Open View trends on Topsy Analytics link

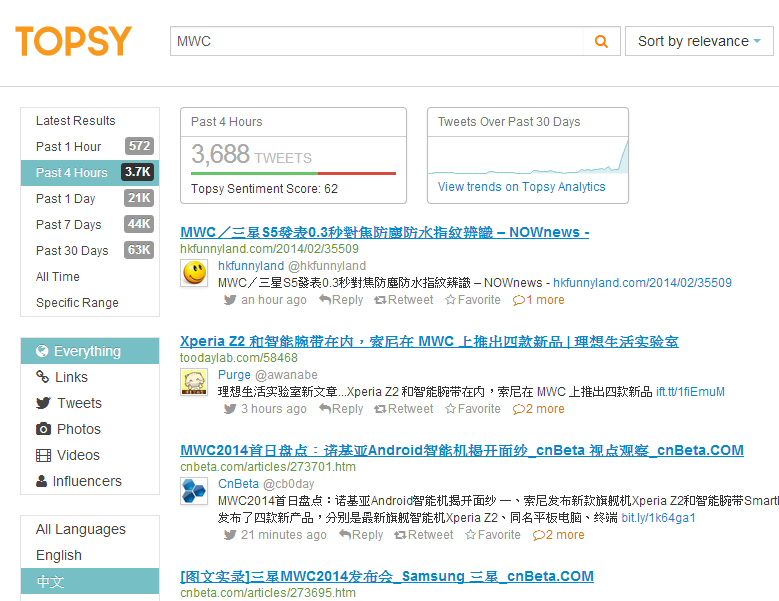point(521,187)
